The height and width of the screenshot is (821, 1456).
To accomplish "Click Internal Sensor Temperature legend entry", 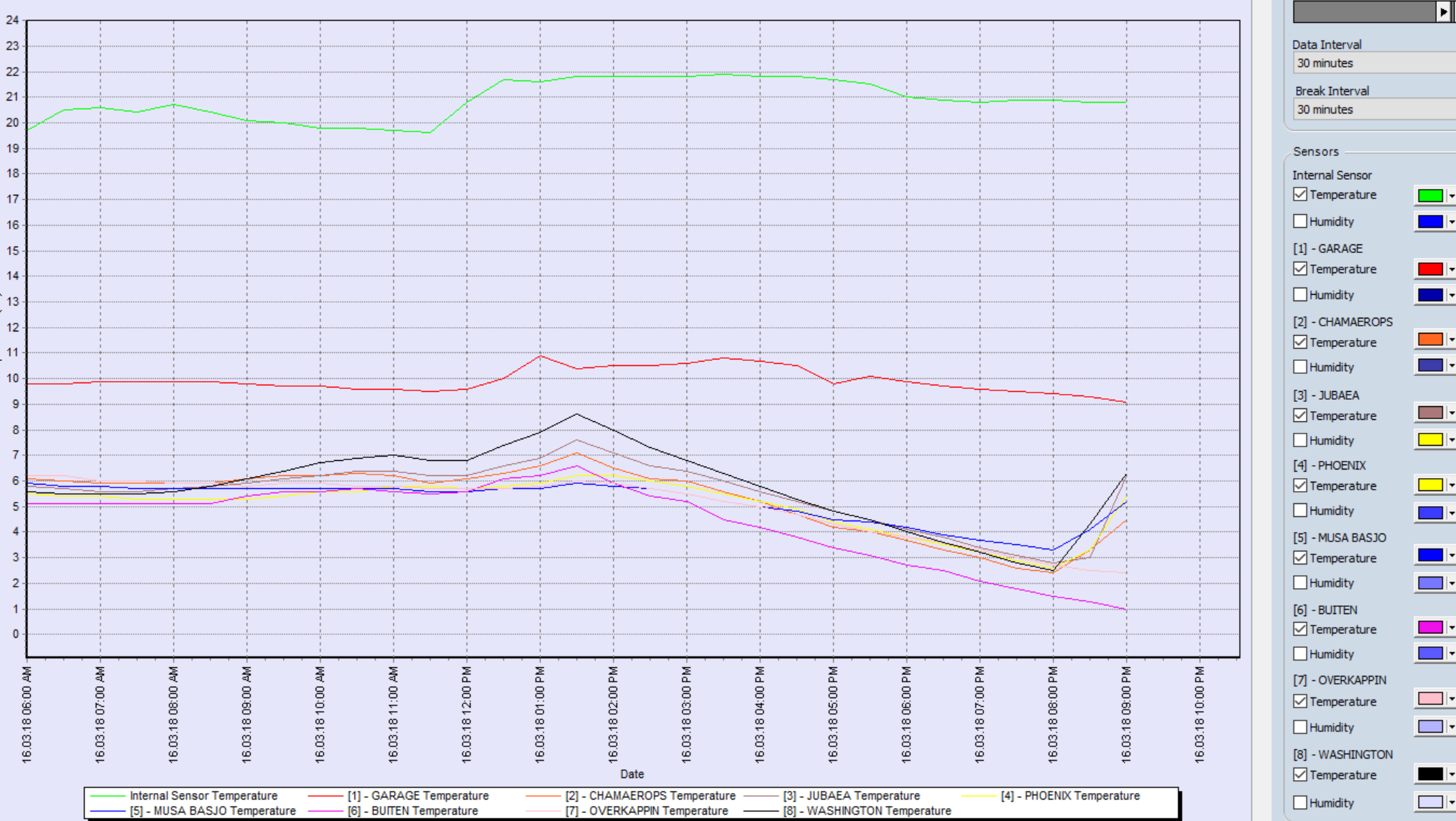I will pyautogui.click(x=203, y=796).
